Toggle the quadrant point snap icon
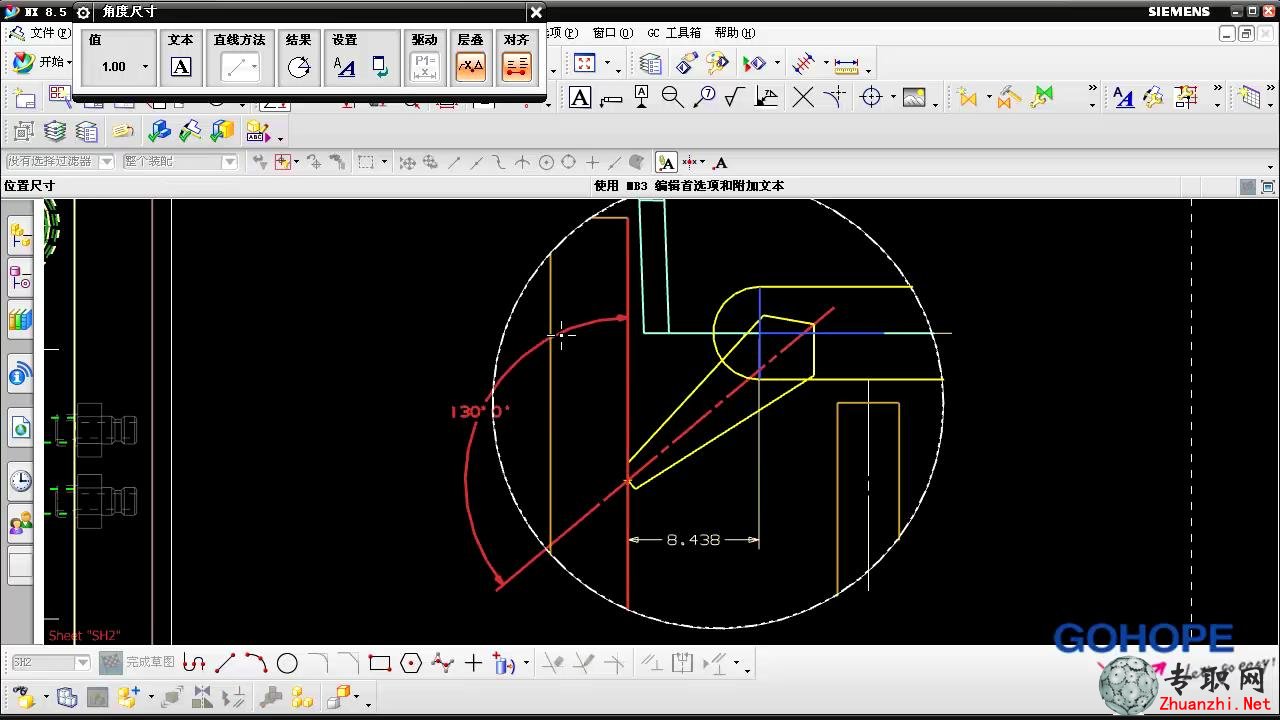 click(569, 162)
